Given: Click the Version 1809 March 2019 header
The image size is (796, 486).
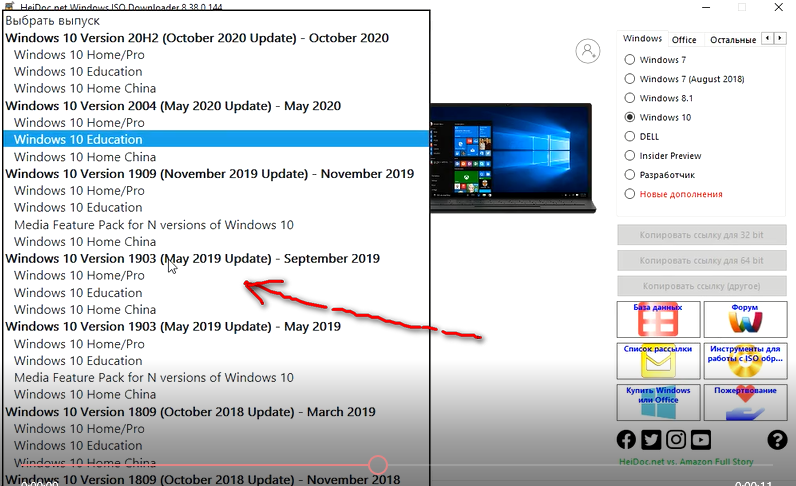Looking at the screenshot, I should (x=216, y=412).
